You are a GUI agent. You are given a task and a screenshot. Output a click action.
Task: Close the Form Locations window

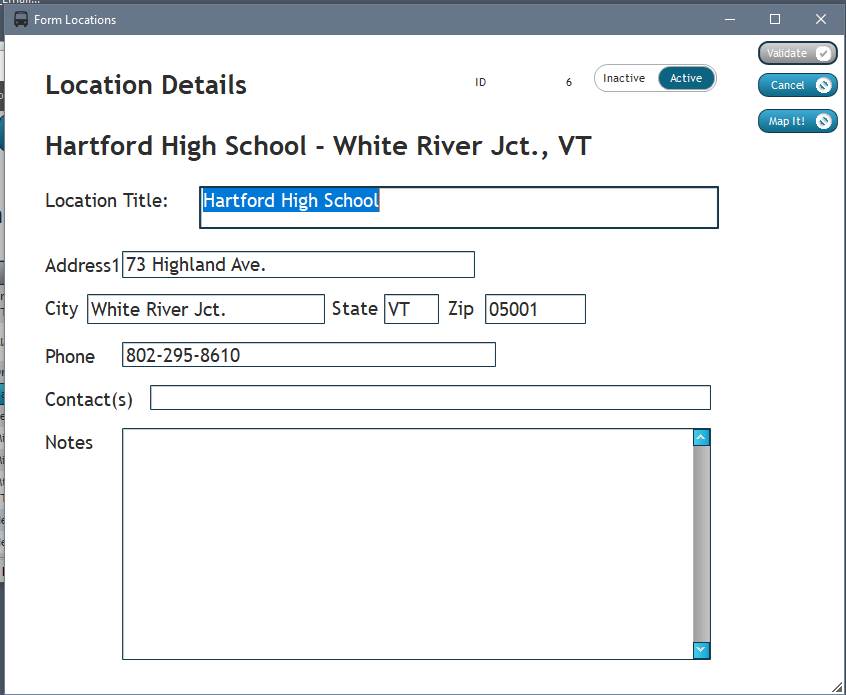[821, 19]
